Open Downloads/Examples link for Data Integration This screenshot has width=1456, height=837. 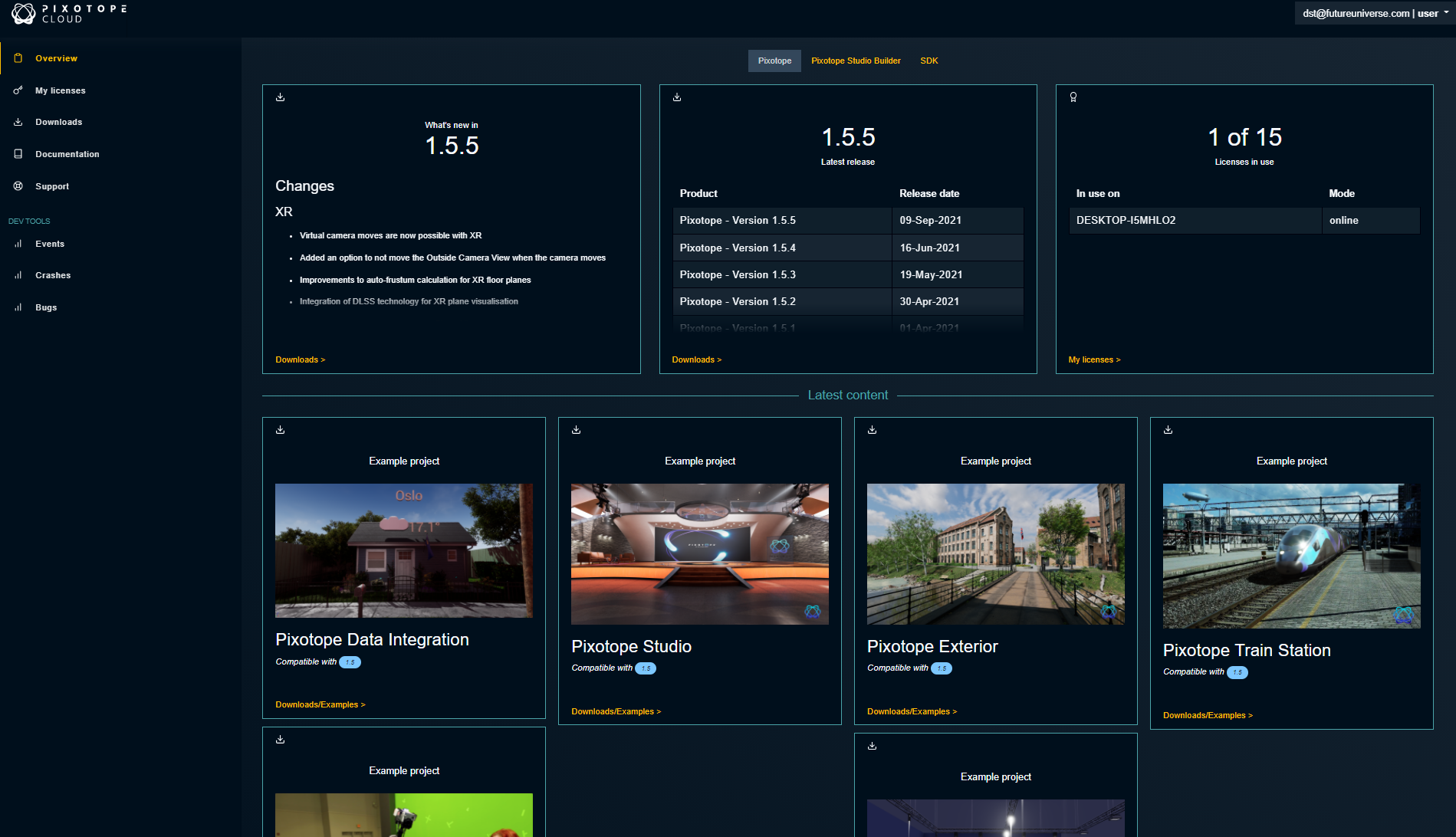pos(320,704)
